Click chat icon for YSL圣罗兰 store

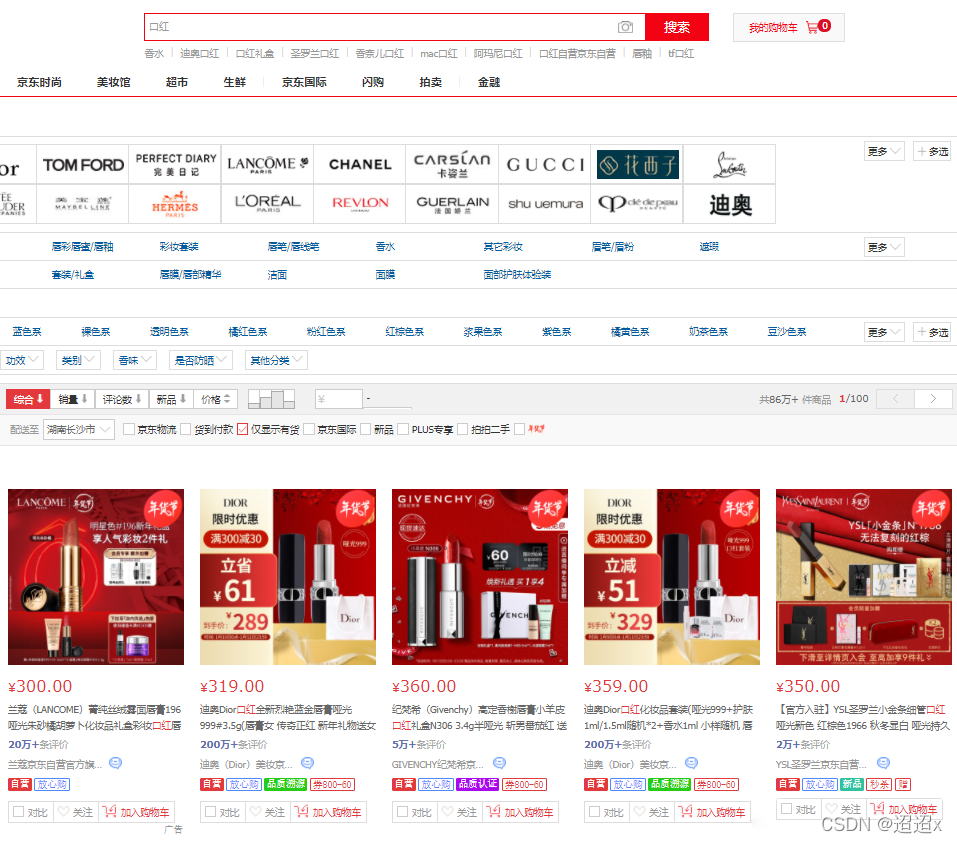click(x=883, y=763)
